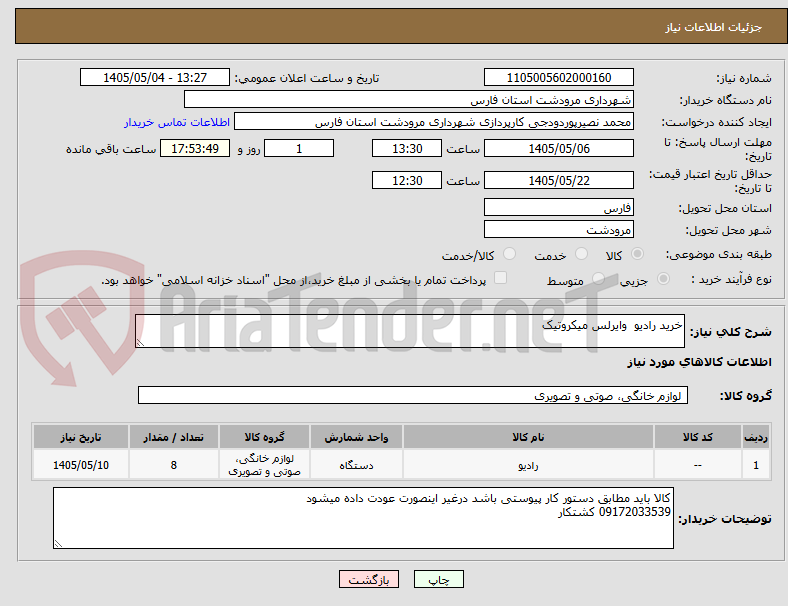Select the خدمت radio button
Image resolution: width=788 pixels, height=606 pixels.
pos(581,254)
